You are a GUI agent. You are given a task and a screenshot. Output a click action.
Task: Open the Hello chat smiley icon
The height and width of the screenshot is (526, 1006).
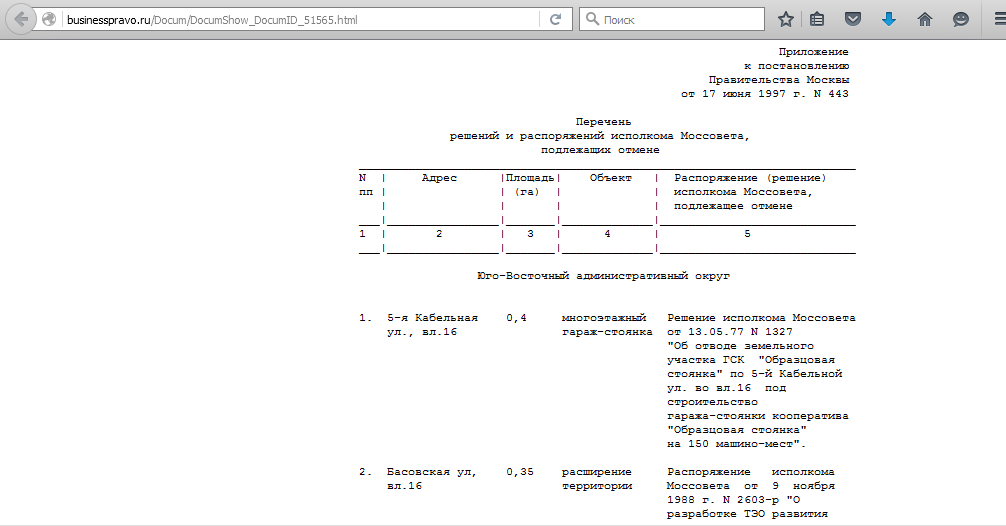[x=960, y=19]
